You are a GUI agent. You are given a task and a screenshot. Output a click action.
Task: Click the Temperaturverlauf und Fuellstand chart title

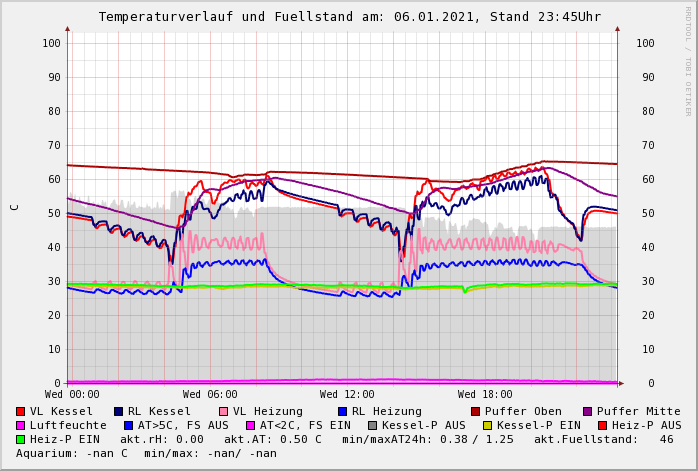pyautogui.click(x=349, y=17)
